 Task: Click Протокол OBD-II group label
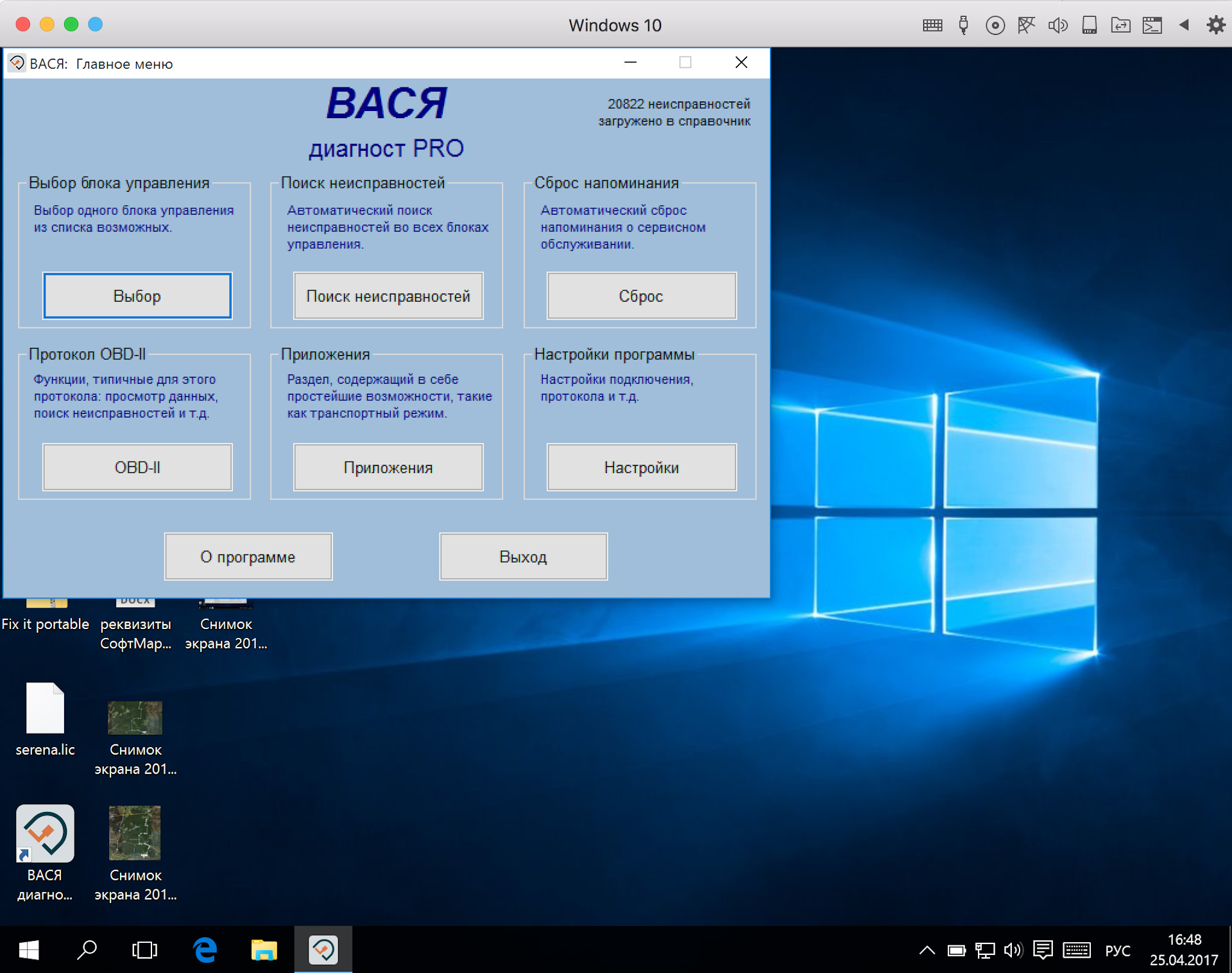(87, 354)
